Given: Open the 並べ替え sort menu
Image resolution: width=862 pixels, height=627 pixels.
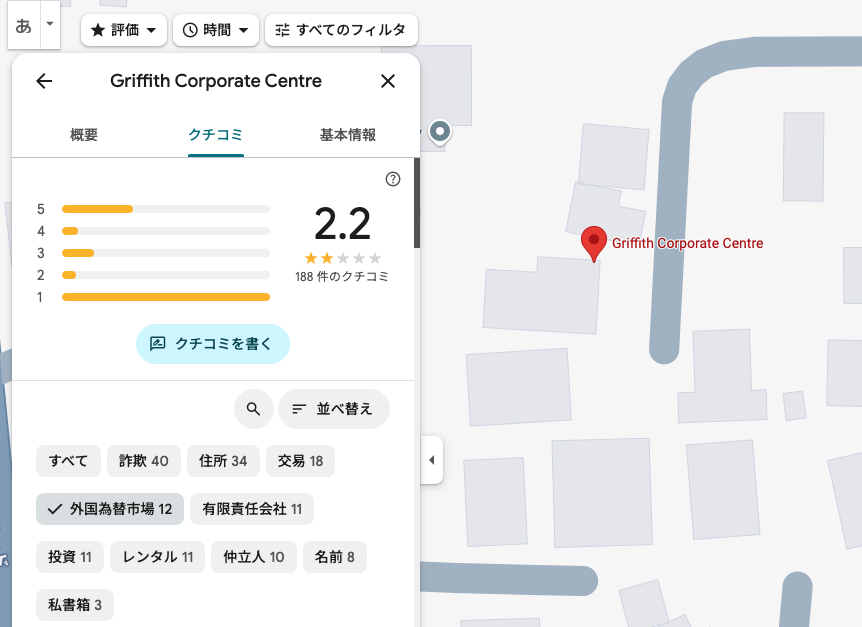Looking at the screenshot, I should point(334,409).
